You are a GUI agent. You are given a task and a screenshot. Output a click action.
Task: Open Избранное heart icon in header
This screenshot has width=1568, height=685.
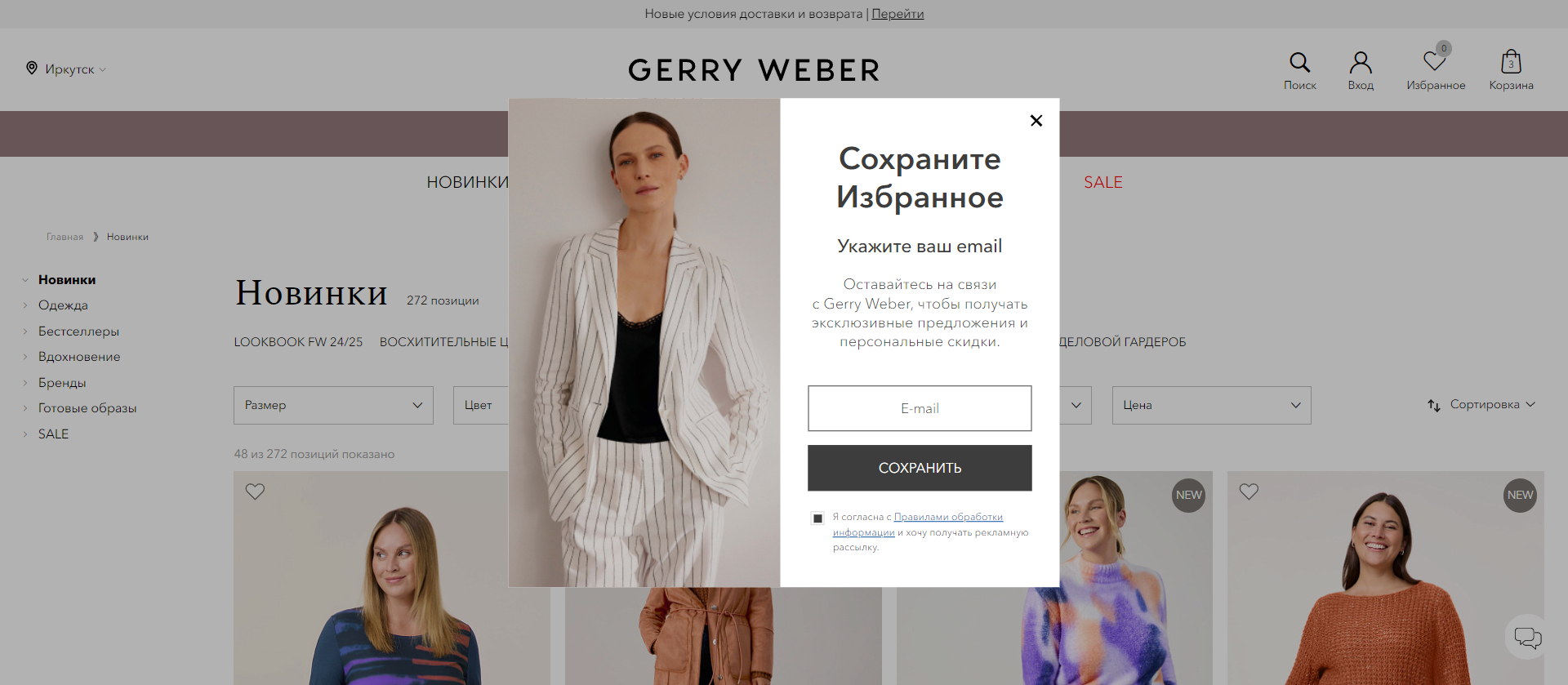tap(1435, 62)
